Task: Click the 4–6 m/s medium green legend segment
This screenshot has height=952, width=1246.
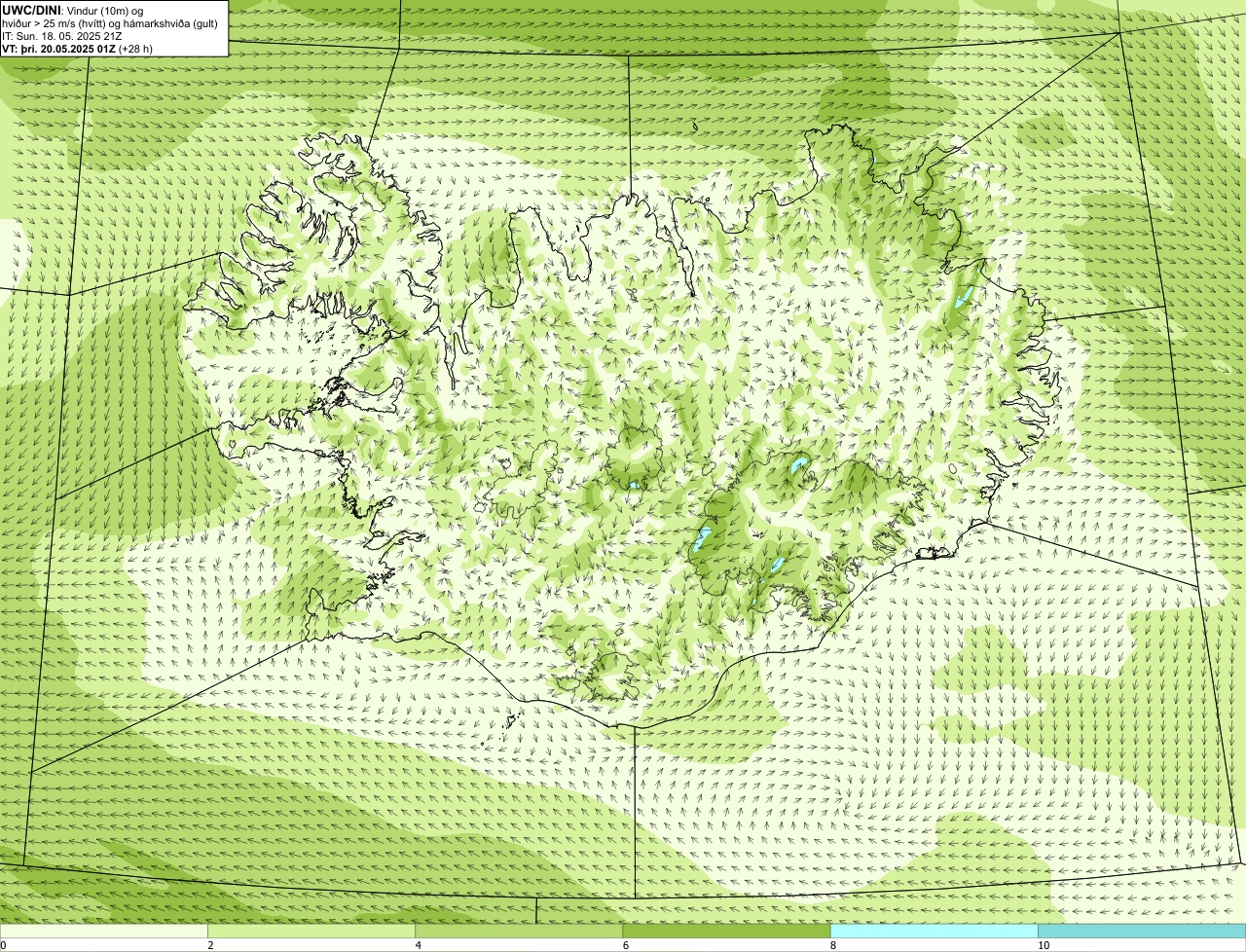Action: point(519,931)
